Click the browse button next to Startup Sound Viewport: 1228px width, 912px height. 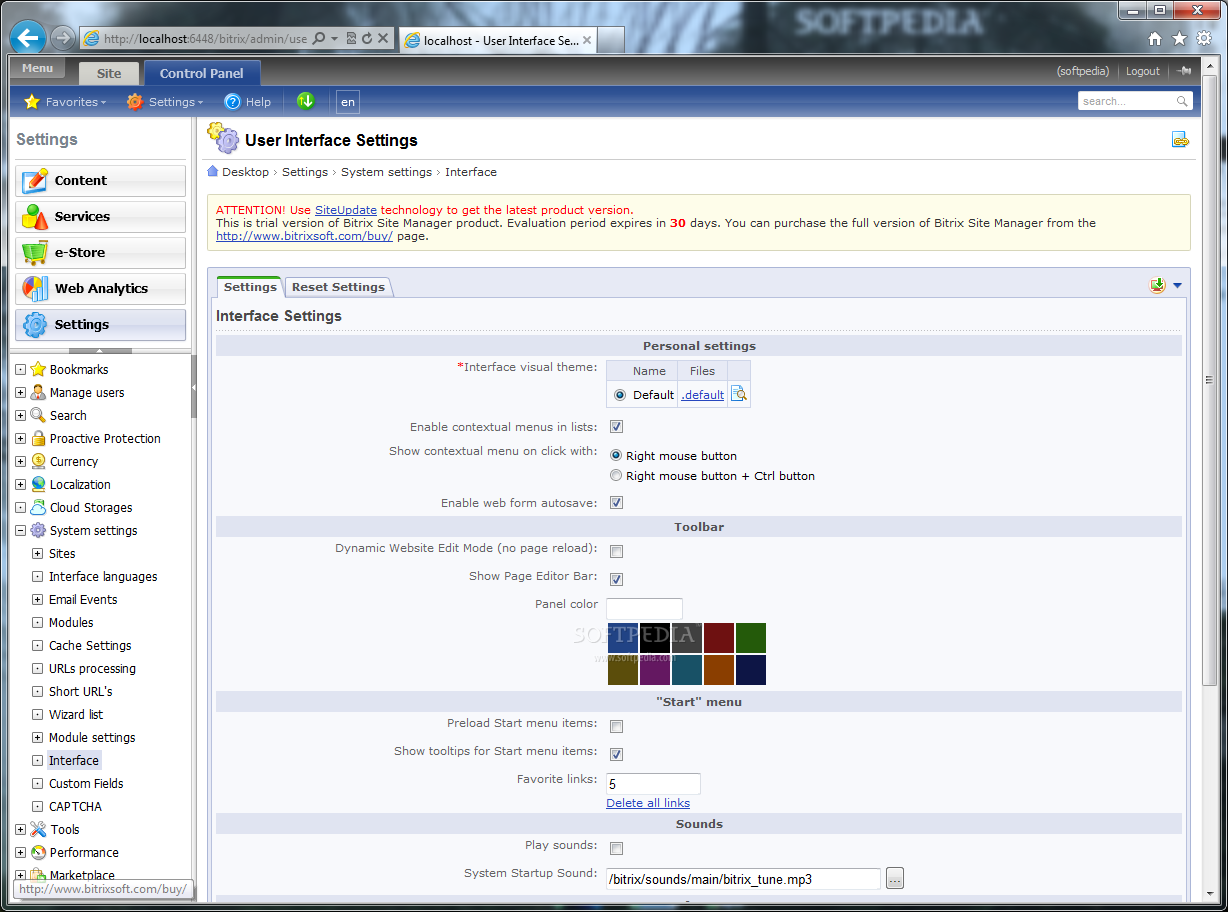(x=895, y=879)
